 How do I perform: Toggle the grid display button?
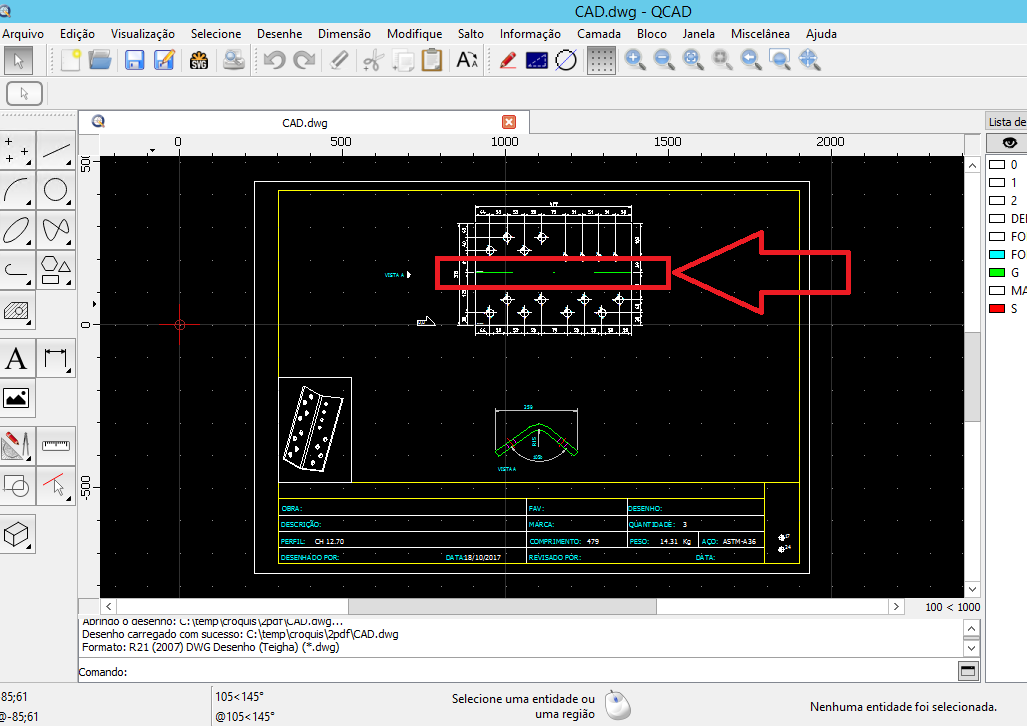click(x=600, y=60)
